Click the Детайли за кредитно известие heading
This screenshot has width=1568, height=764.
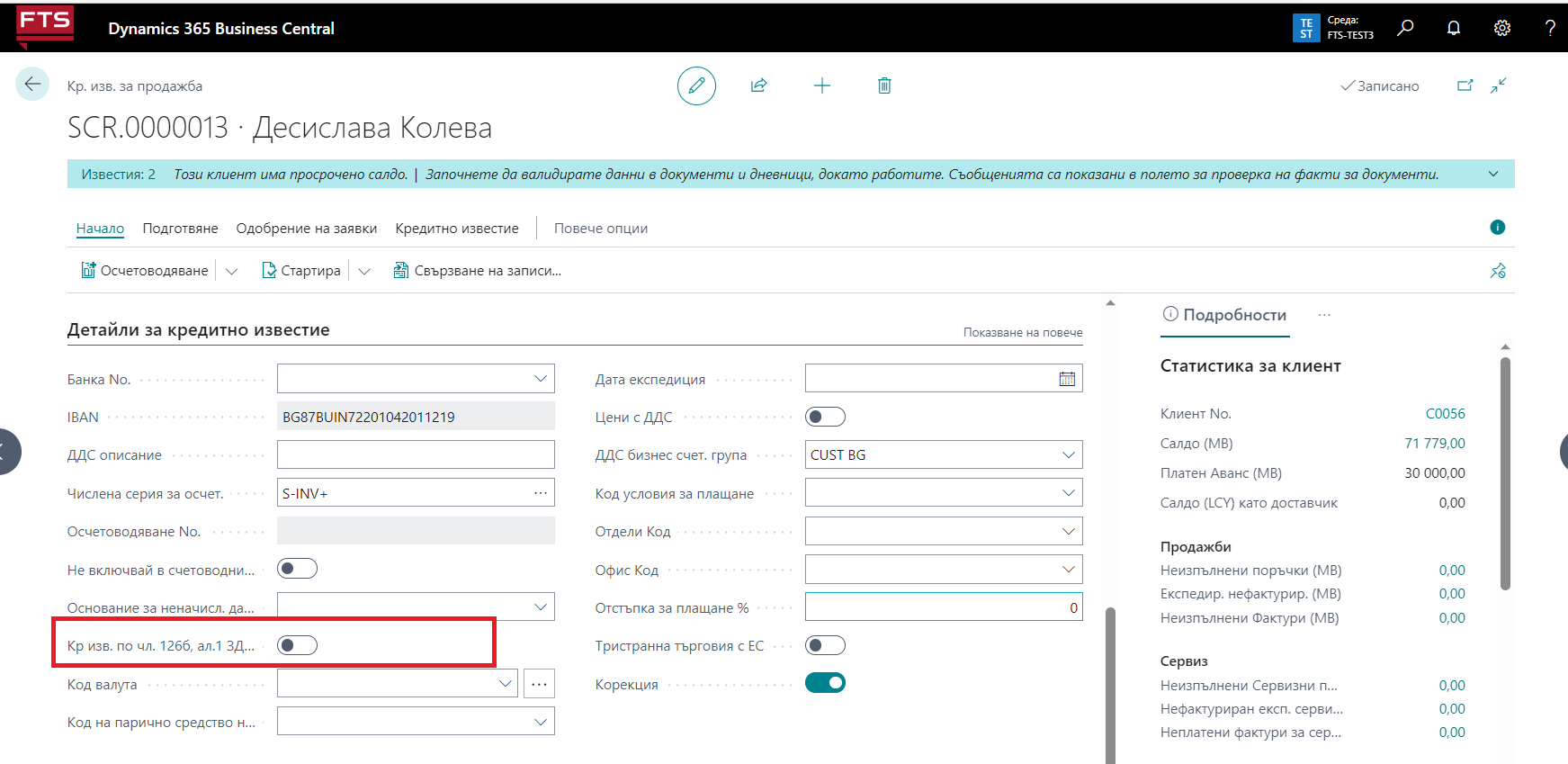coord(198,330)
